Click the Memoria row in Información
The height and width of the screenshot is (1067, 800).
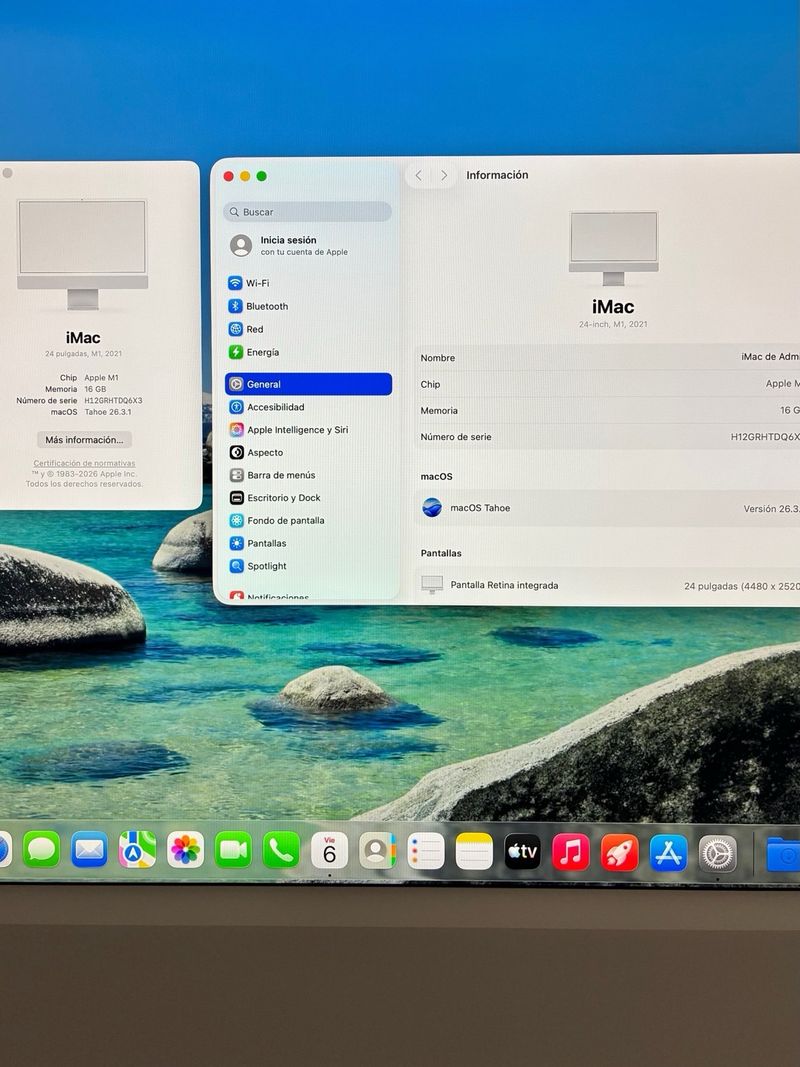point(607,410)
